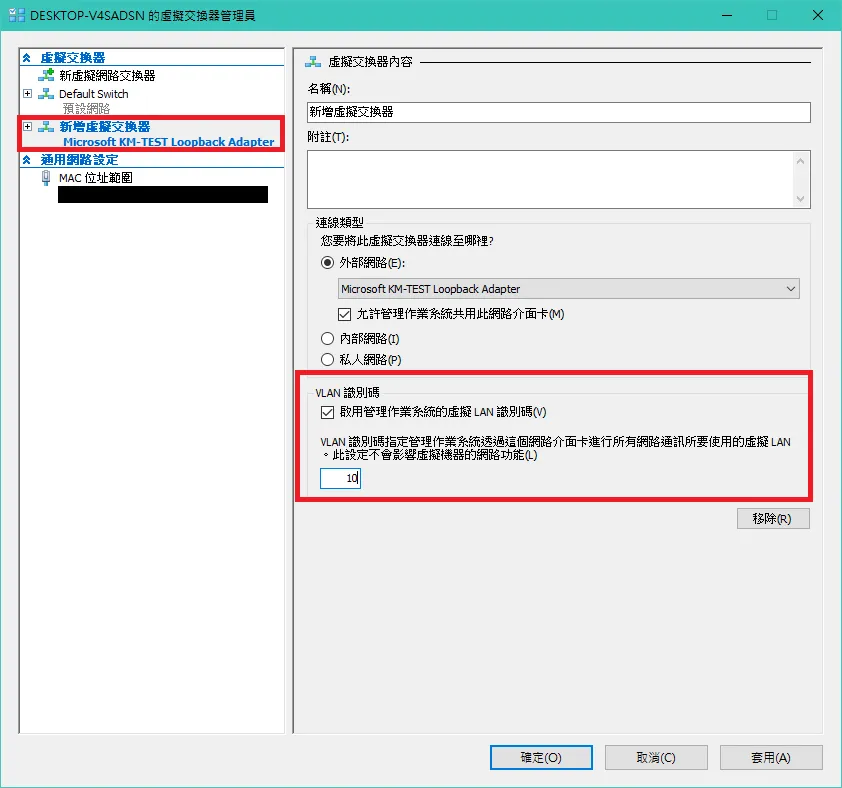Click the 套用(A) button

click(771, 757)
